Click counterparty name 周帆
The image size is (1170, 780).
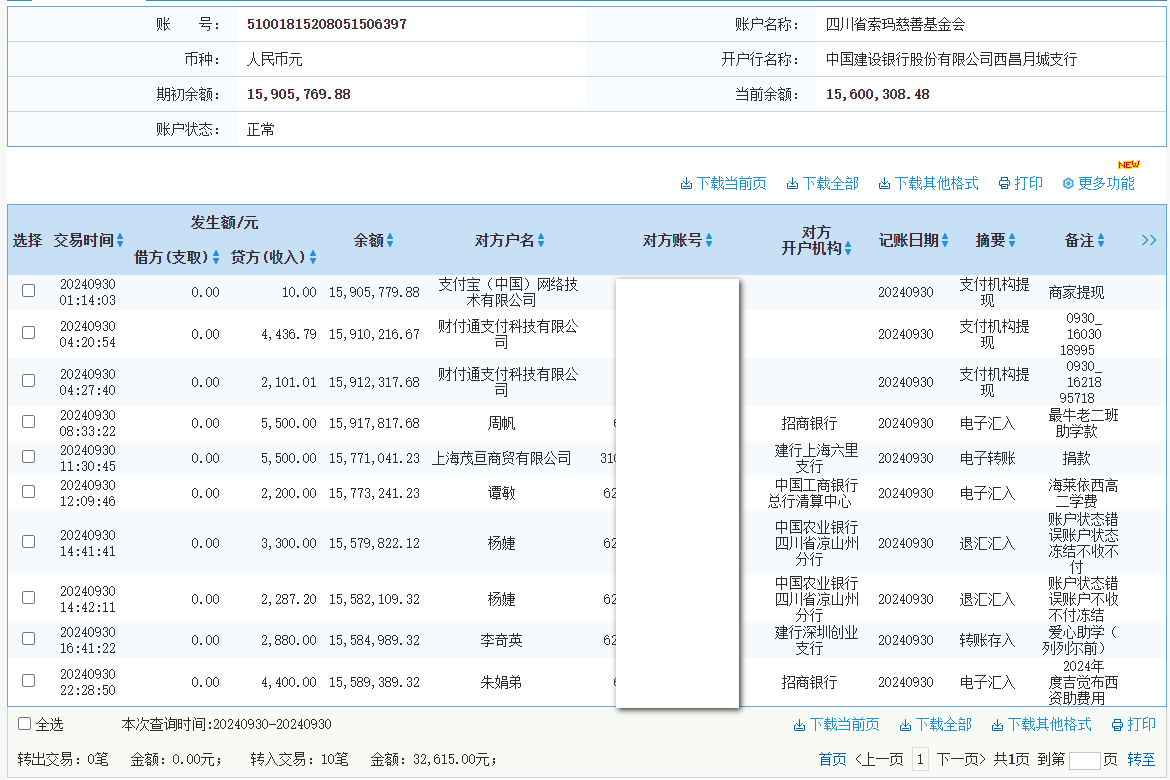501,423
